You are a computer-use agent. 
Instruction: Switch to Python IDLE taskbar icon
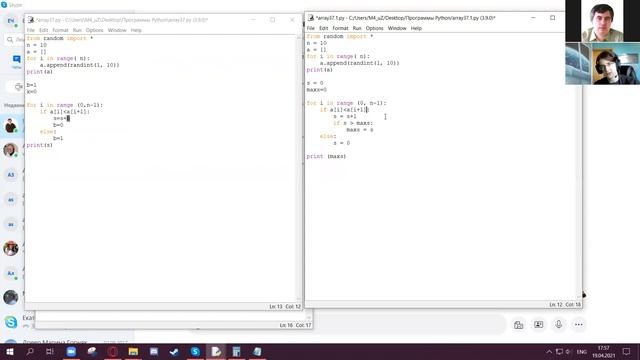[216, 351]
